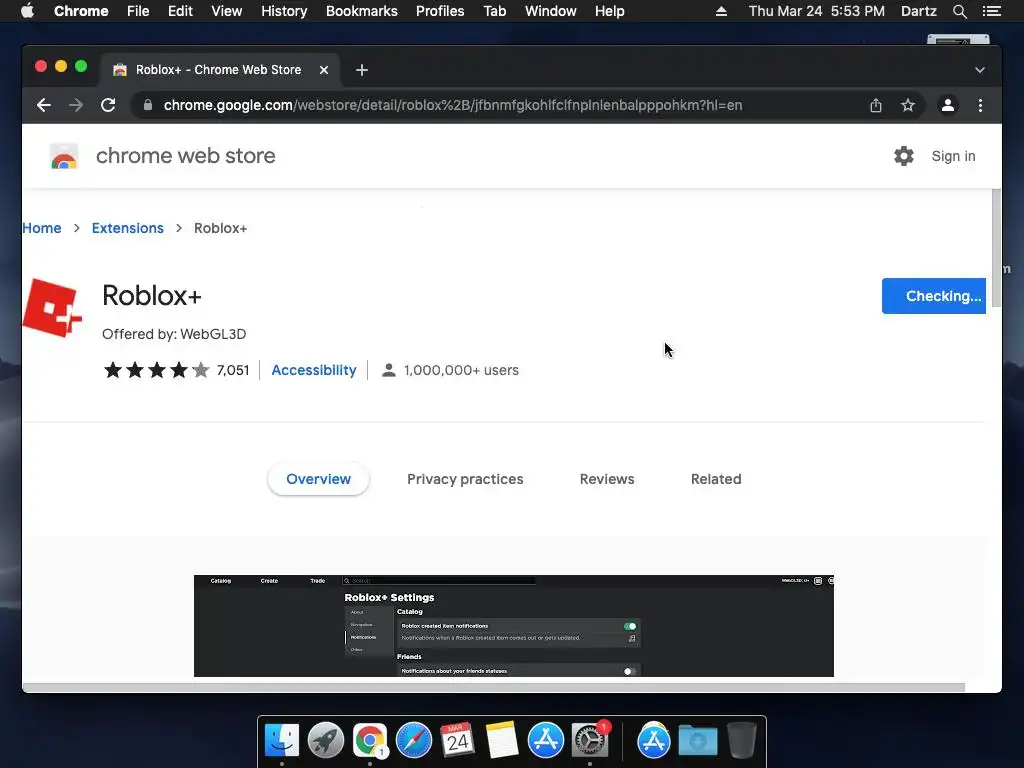Reload the Chrome Web Store page
Viewport: 1024px width, 768px height.
(x=108, y=105)
